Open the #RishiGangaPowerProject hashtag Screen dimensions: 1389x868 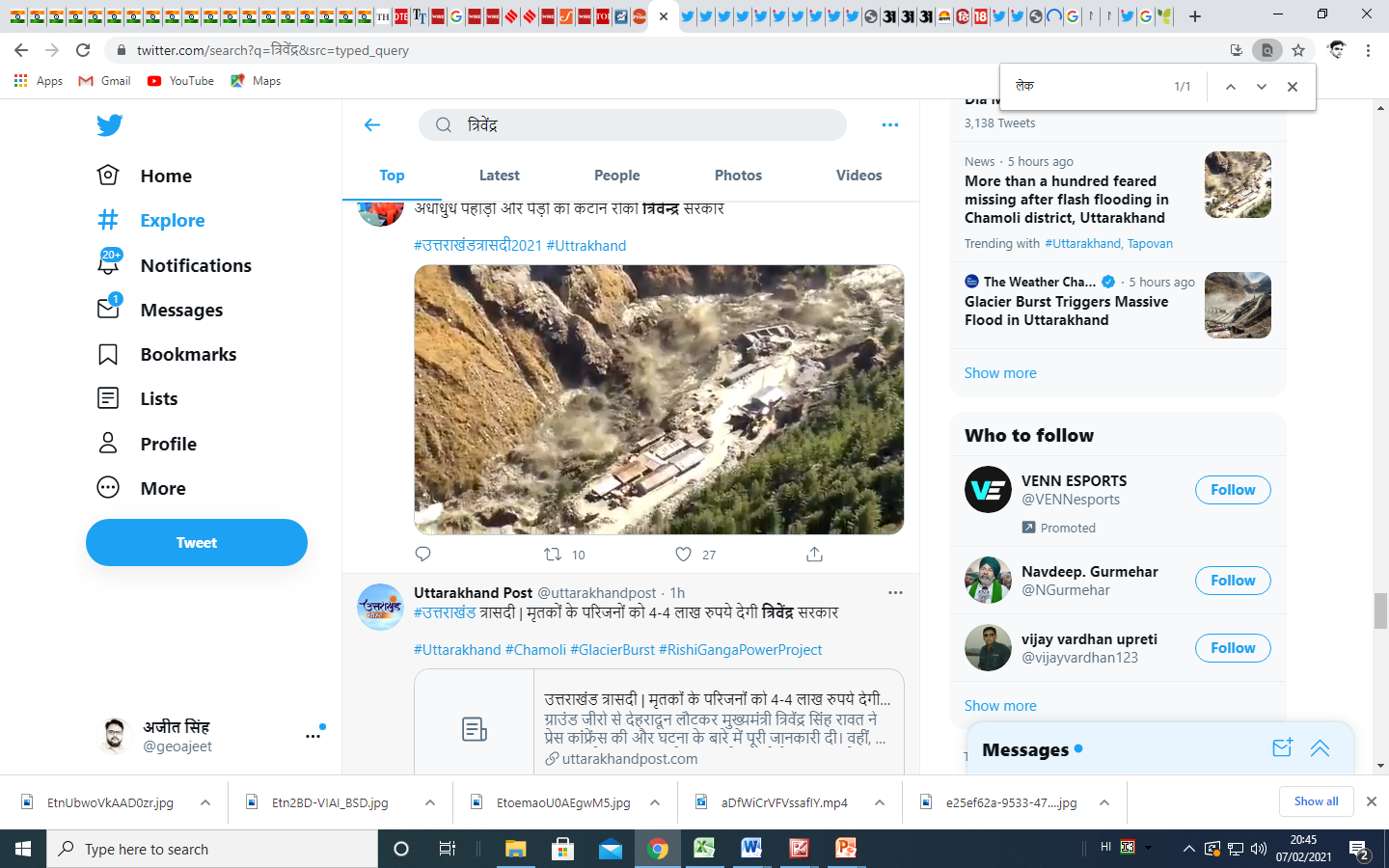tap(740, 650)
